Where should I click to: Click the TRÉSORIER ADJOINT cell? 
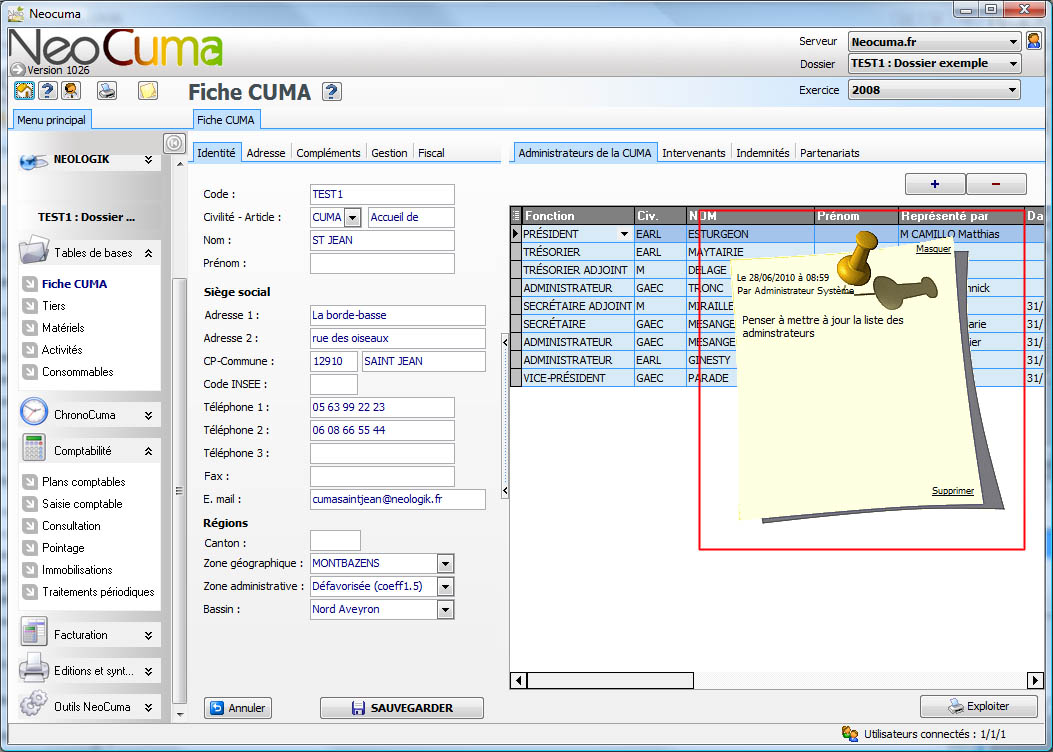pos(578,270)
